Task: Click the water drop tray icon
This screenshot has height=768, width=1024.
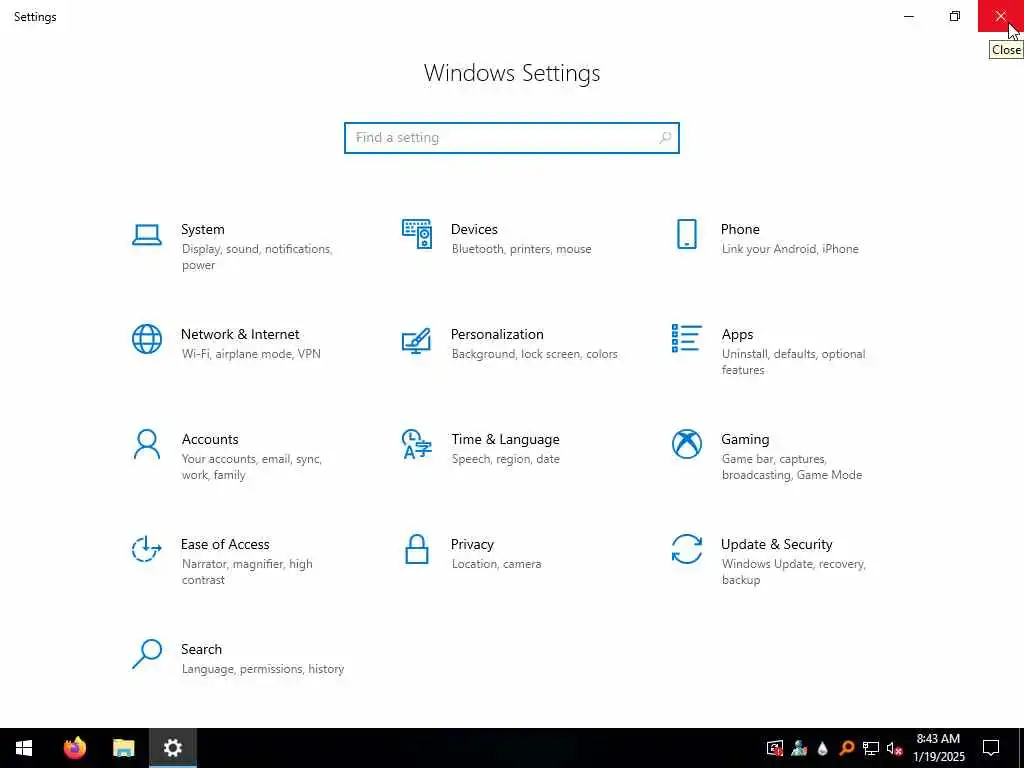Action: point(822,748)
